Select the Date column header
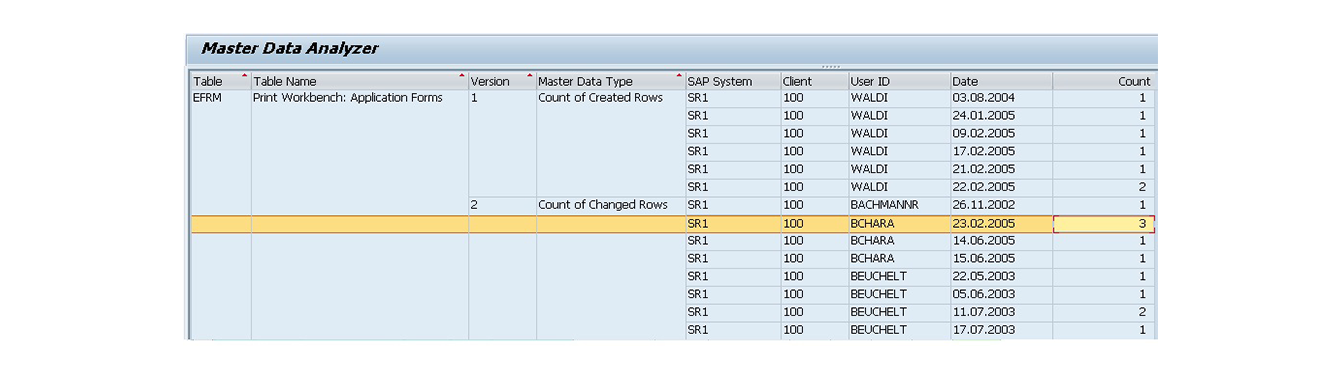 (1001, 81)
